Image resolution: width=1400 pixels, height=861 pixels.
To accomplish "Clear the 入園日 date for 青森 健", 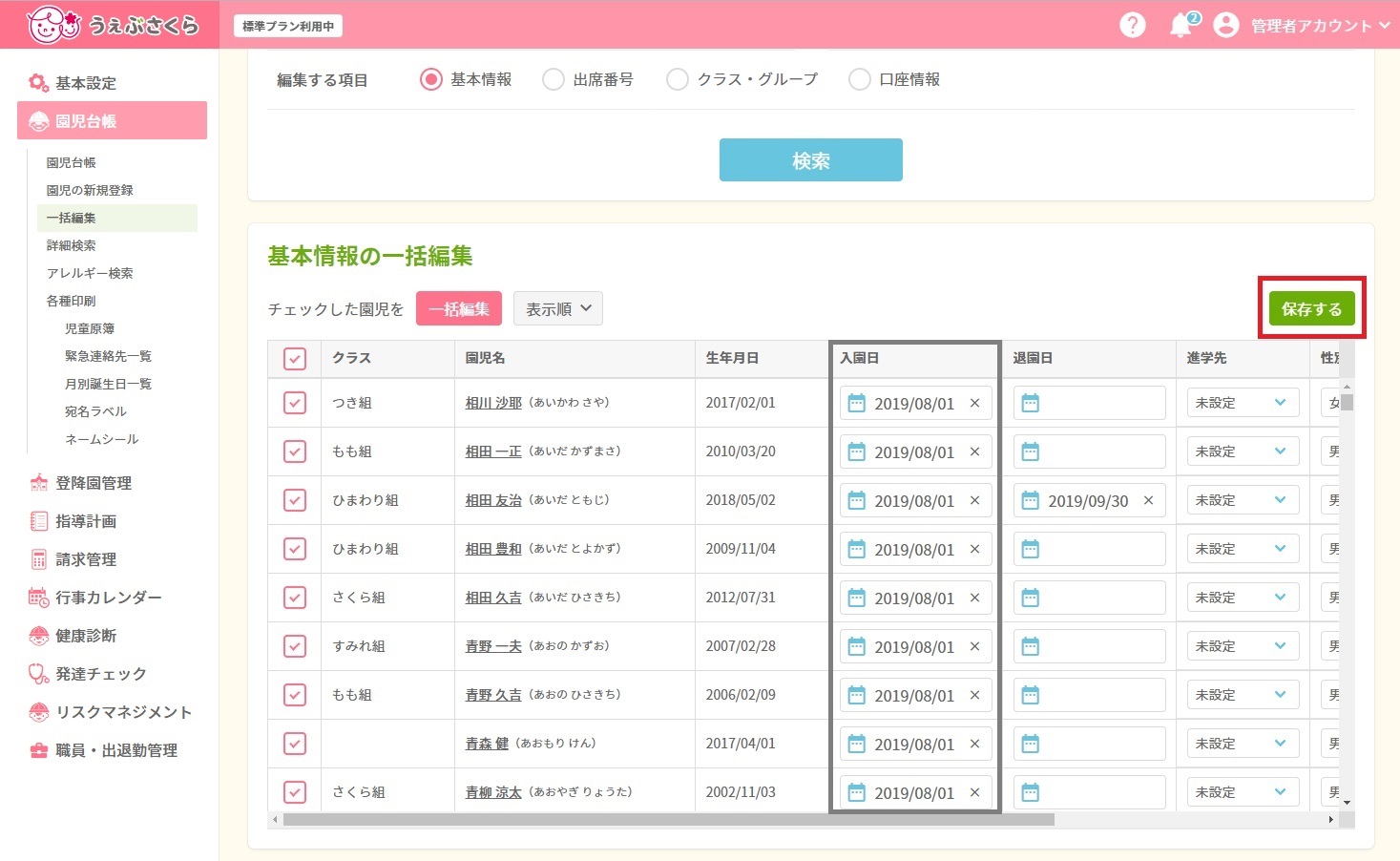I will [x=974, y=744].
